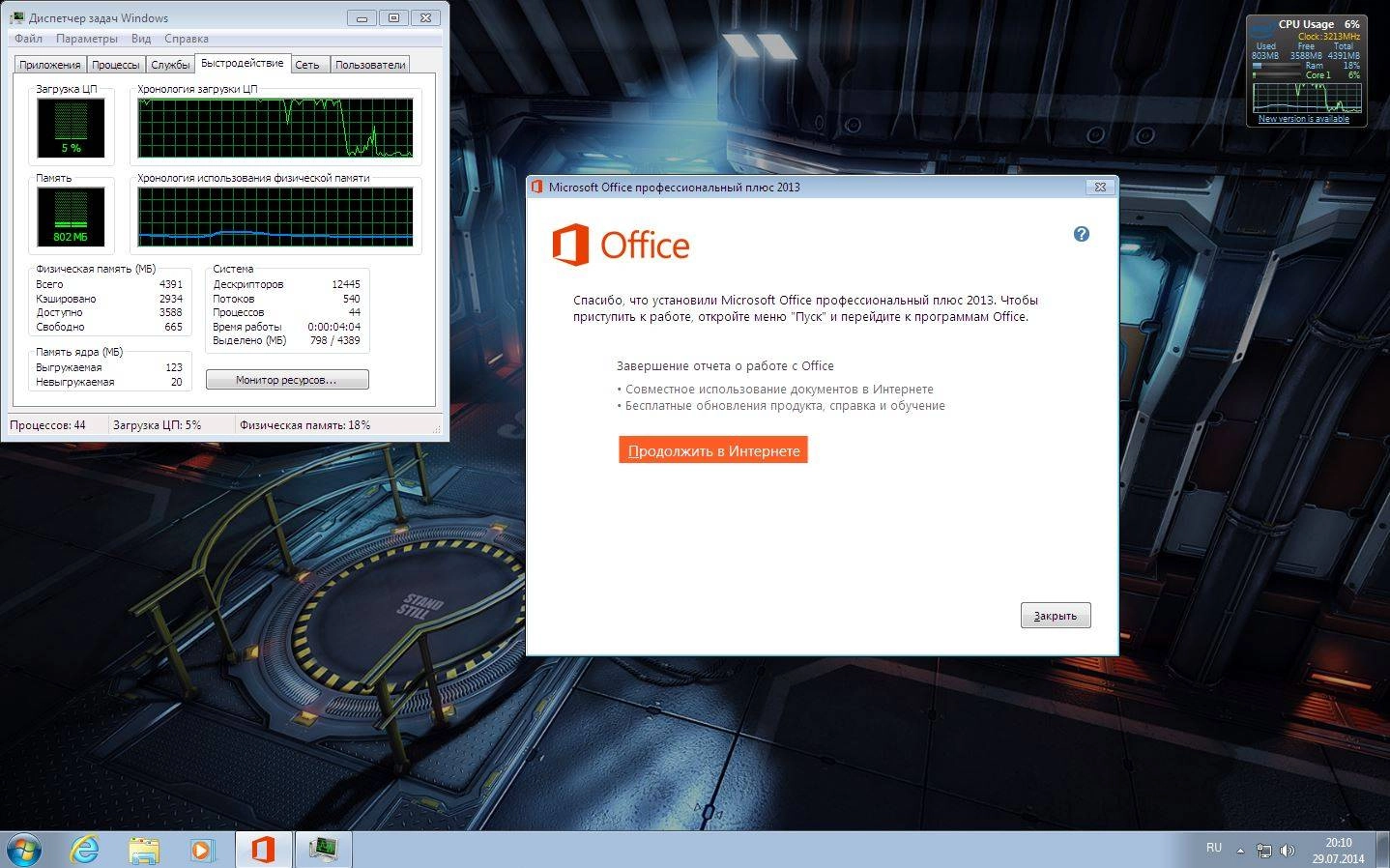
Task: Click the Хронология загрузки ЦП graph
Action: (275, 128)
